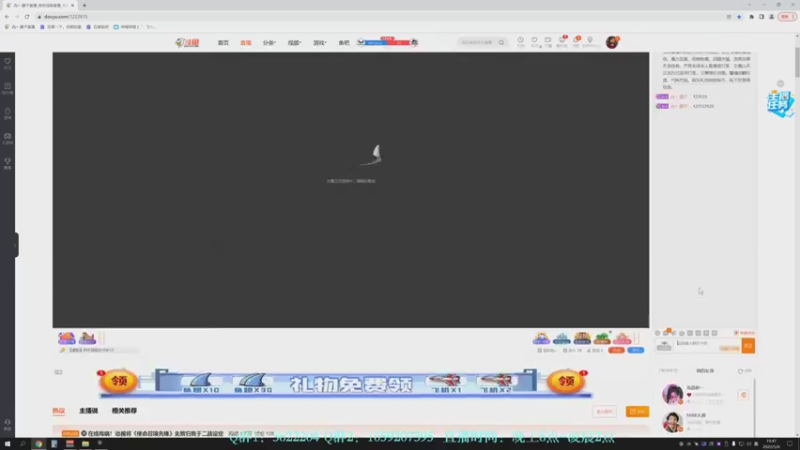
Task: Open the brown building gift icon
Action: click(x=582, y=338)
